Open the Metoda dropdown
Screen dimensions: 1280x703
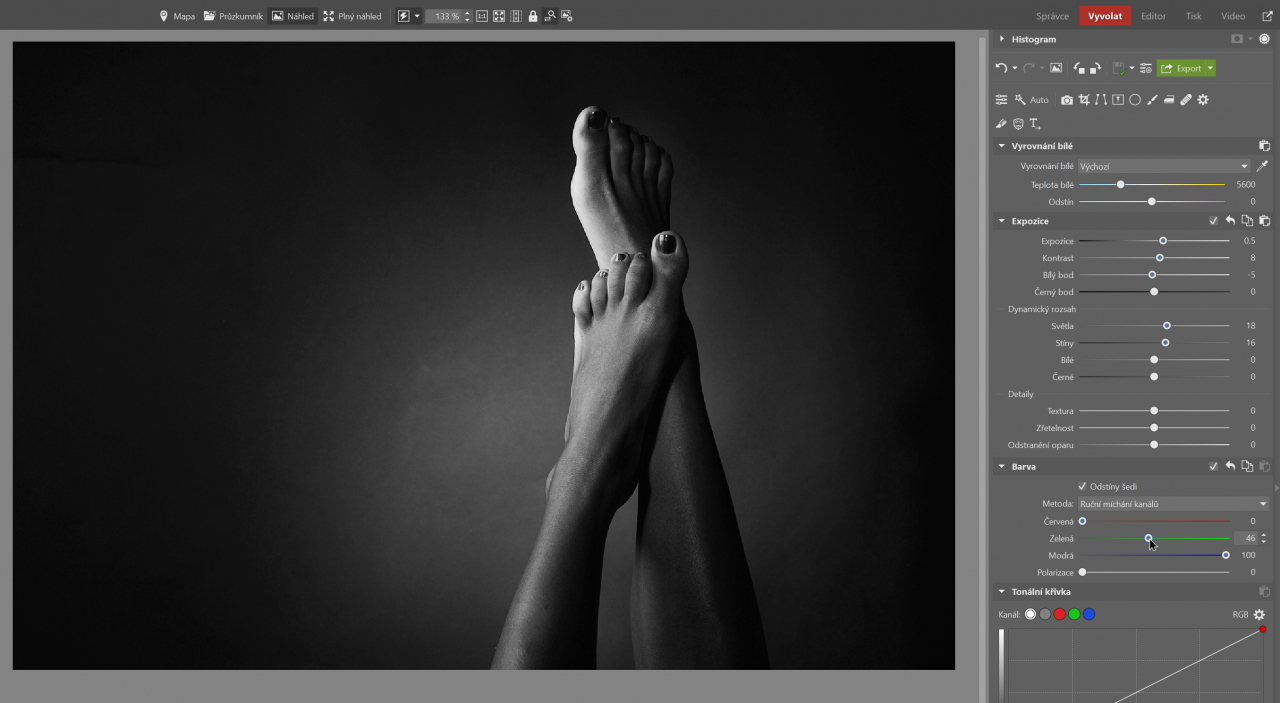tap(1173, 504)
